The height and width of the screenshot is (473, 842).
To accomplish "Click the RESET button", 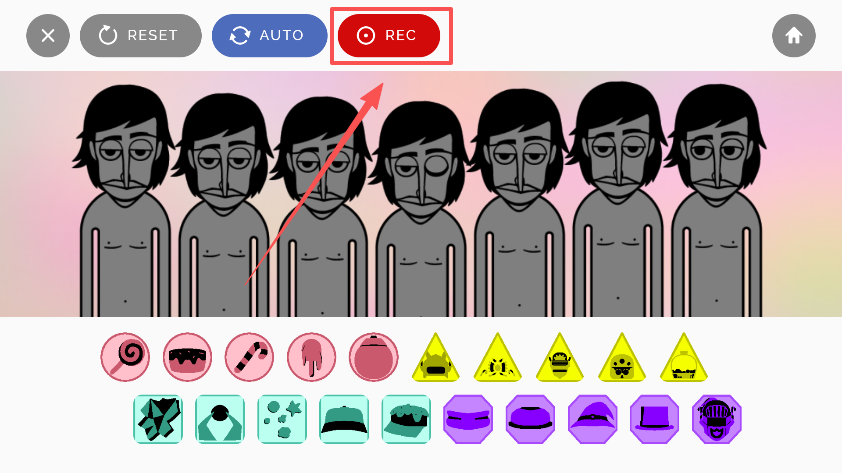I will click(x=141, y=35).
